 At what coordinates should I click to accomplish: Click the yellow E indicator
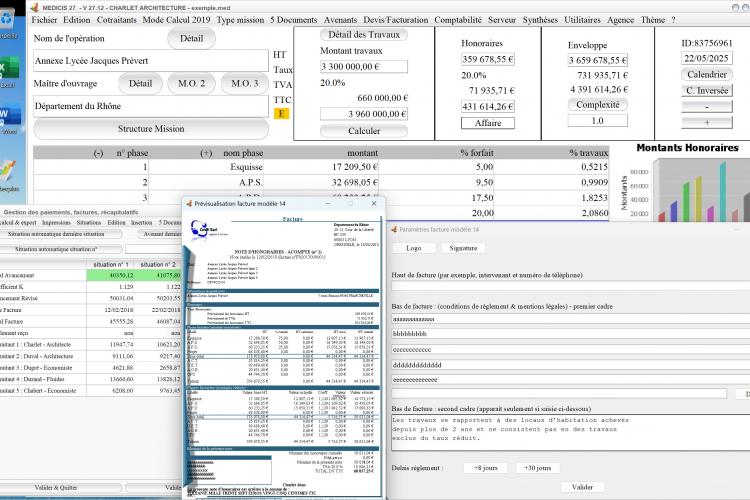tap(281, 113)
